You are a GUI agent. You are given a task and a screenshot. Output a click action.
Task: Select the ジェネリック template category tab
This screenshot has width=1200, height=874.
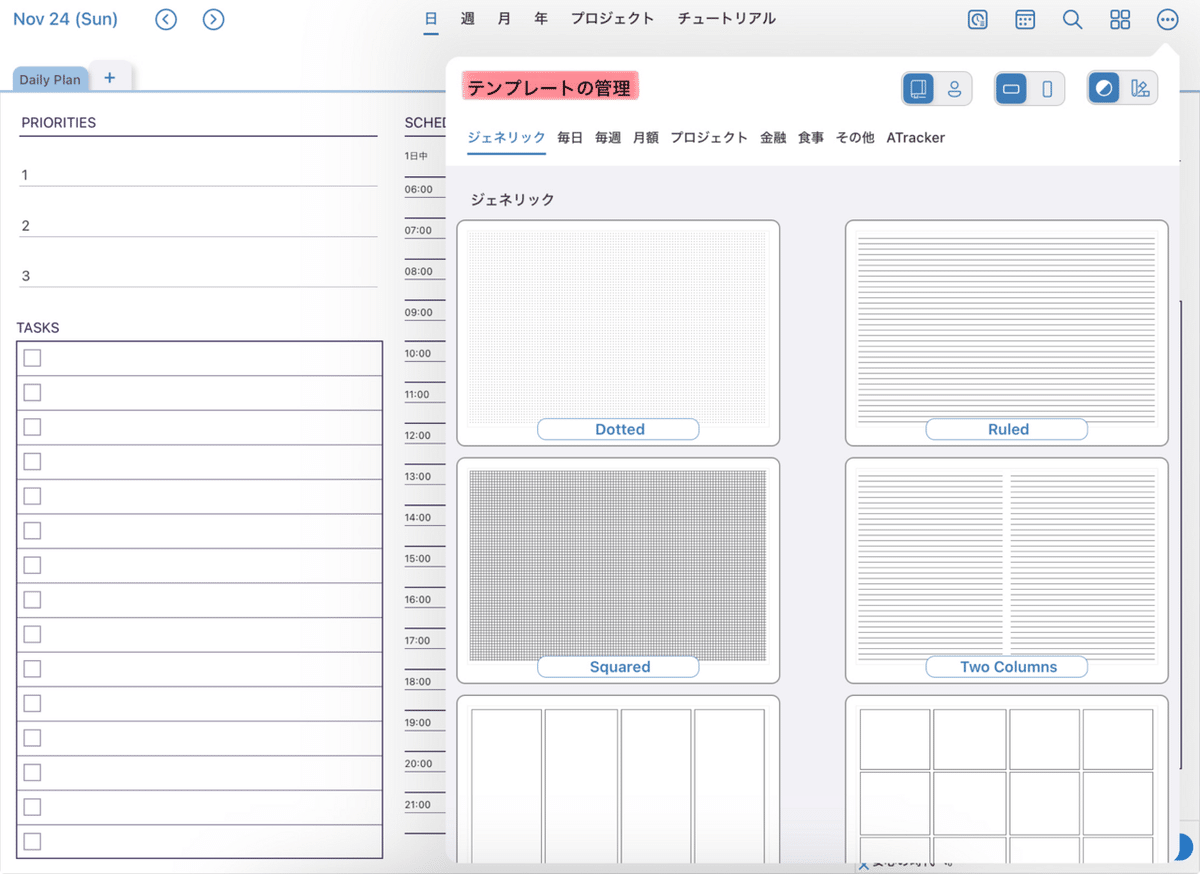coord(506,138)
